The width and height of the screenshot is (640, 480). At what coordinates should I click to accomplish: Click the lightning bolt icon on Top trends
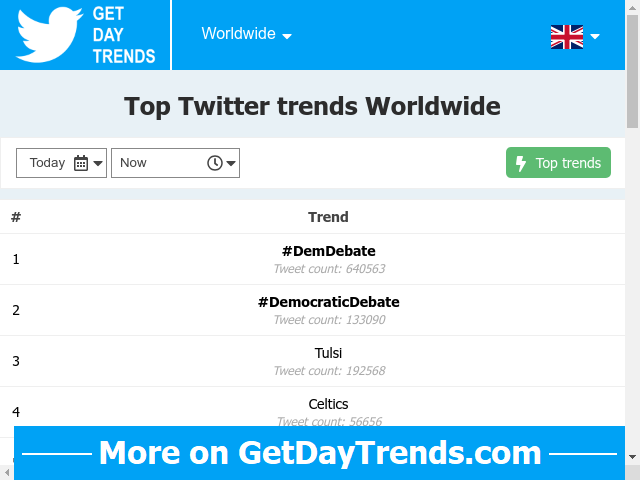[520, 163]
